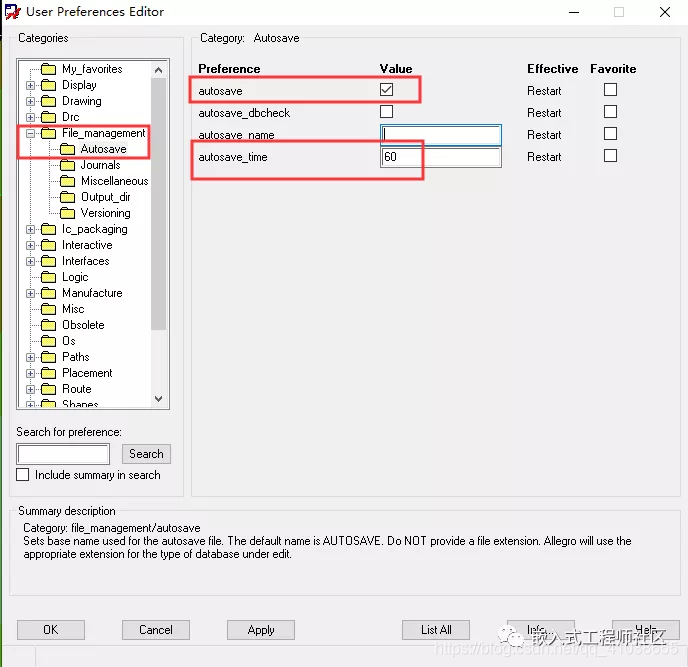Apply the preference changes
The height and width of the screenshot is (667, 688).
click(x=261, y=630)
